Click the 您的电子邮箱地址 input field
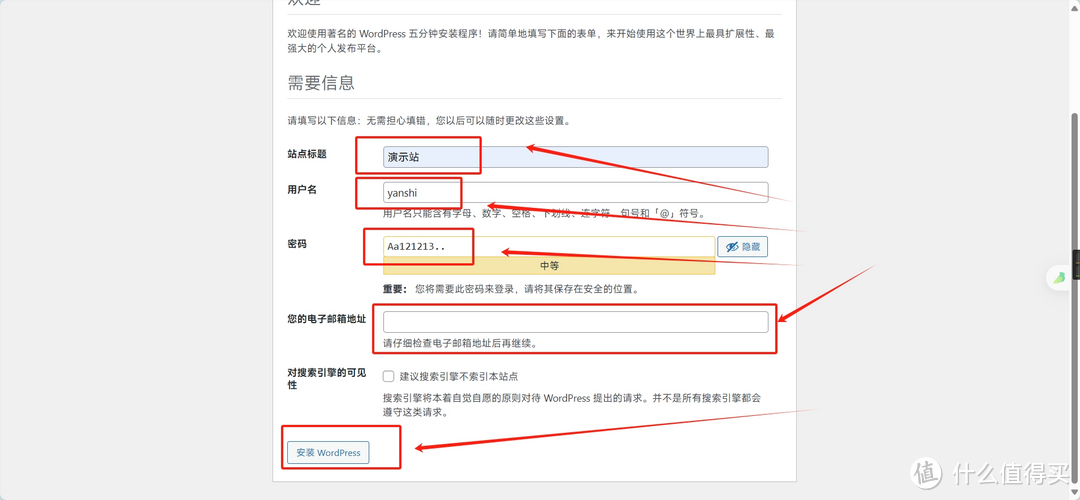Screen dimensions: 1080x500 coord(575,322)
